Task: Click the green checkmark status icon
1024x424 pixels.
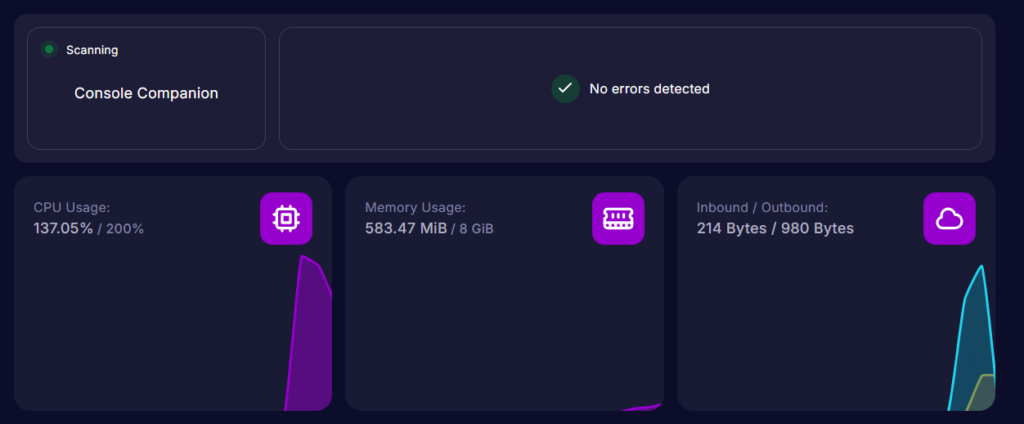Action: (x=566, y=89)
